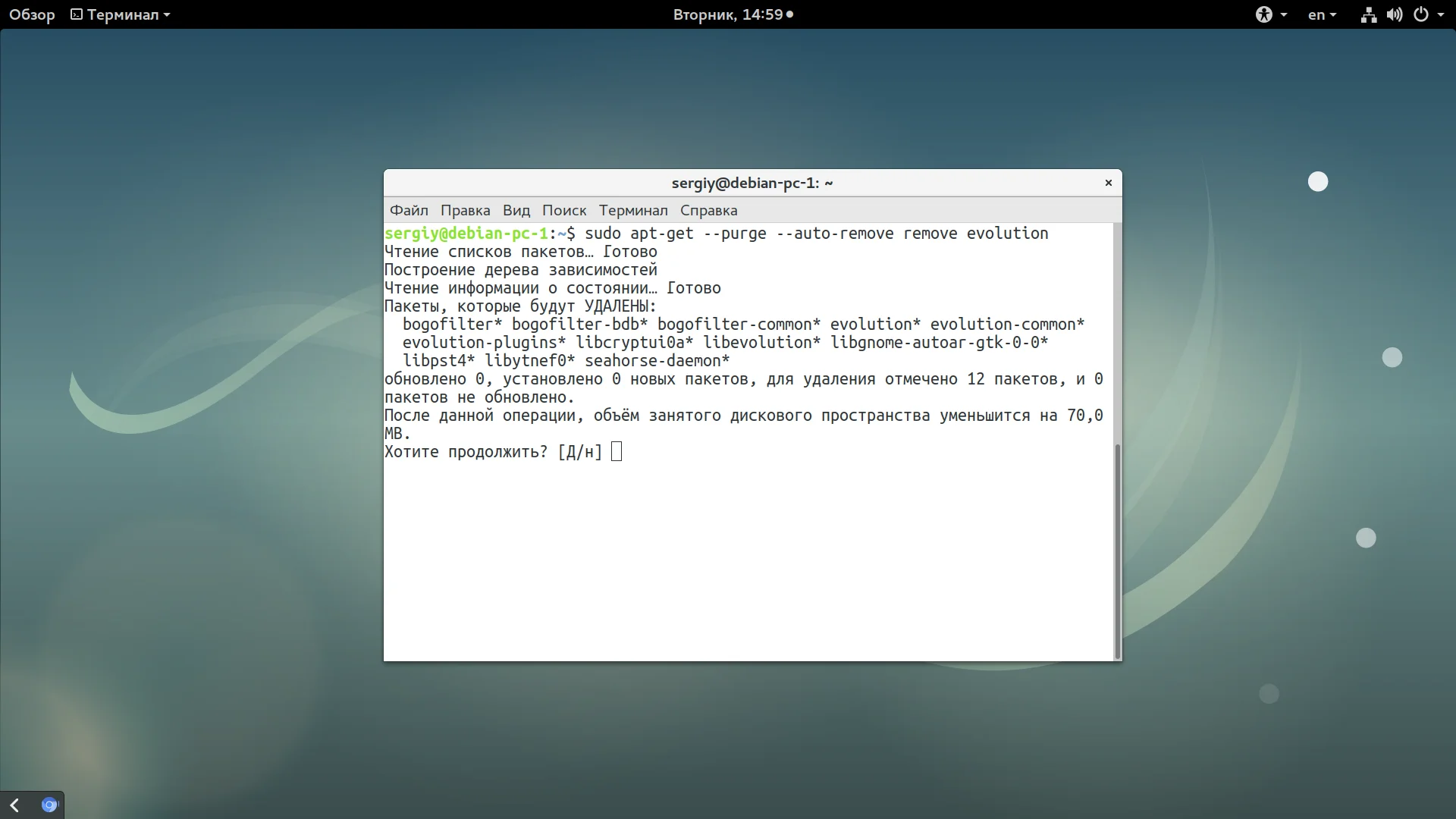The height and width of the screenshot is (819, 1456).
Task: Open the en keyboard layout dropdown
Action: click(1322, 14)
